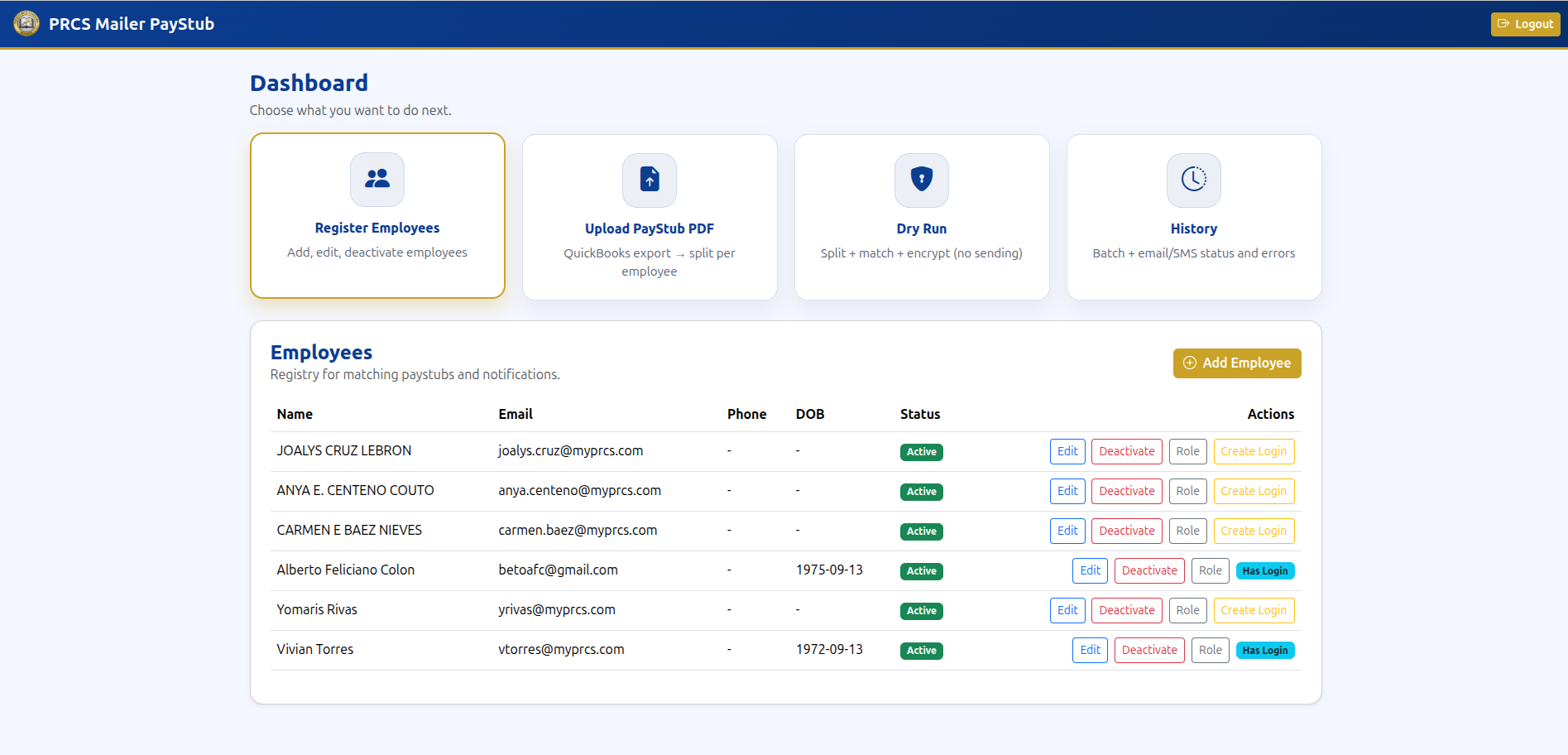Edit JOALYS CRUZ LEBRON
Image resolution: width=1568 pixels, height=755 pixels.
point(1067,451)
